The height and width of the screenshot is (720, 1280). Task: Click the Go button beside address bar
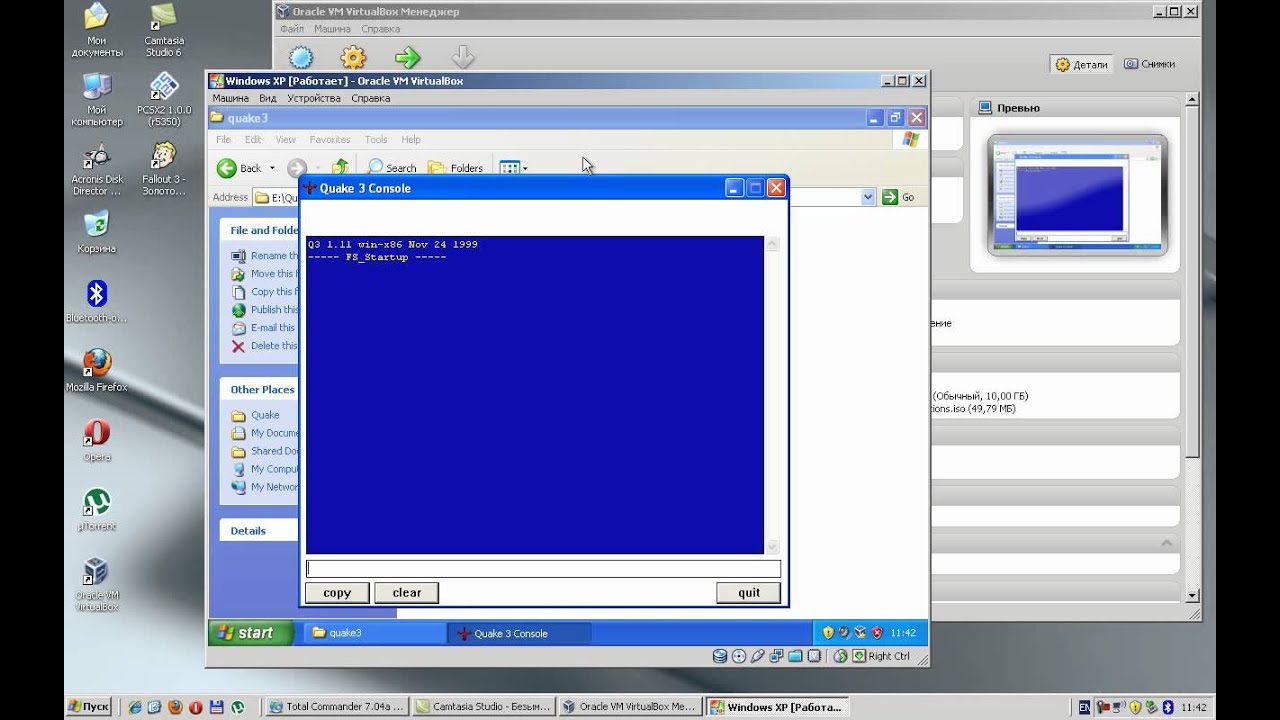tap(899, 197)
